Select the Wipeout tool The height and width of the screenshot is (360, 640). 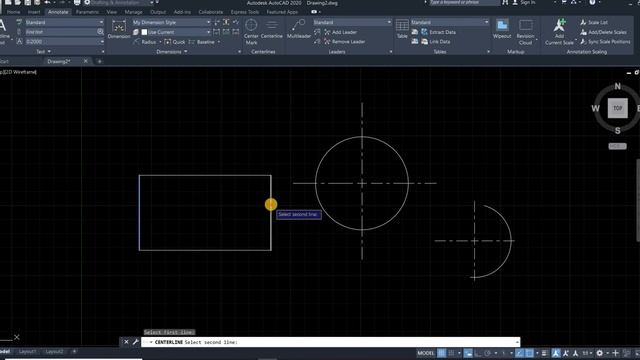502,29
